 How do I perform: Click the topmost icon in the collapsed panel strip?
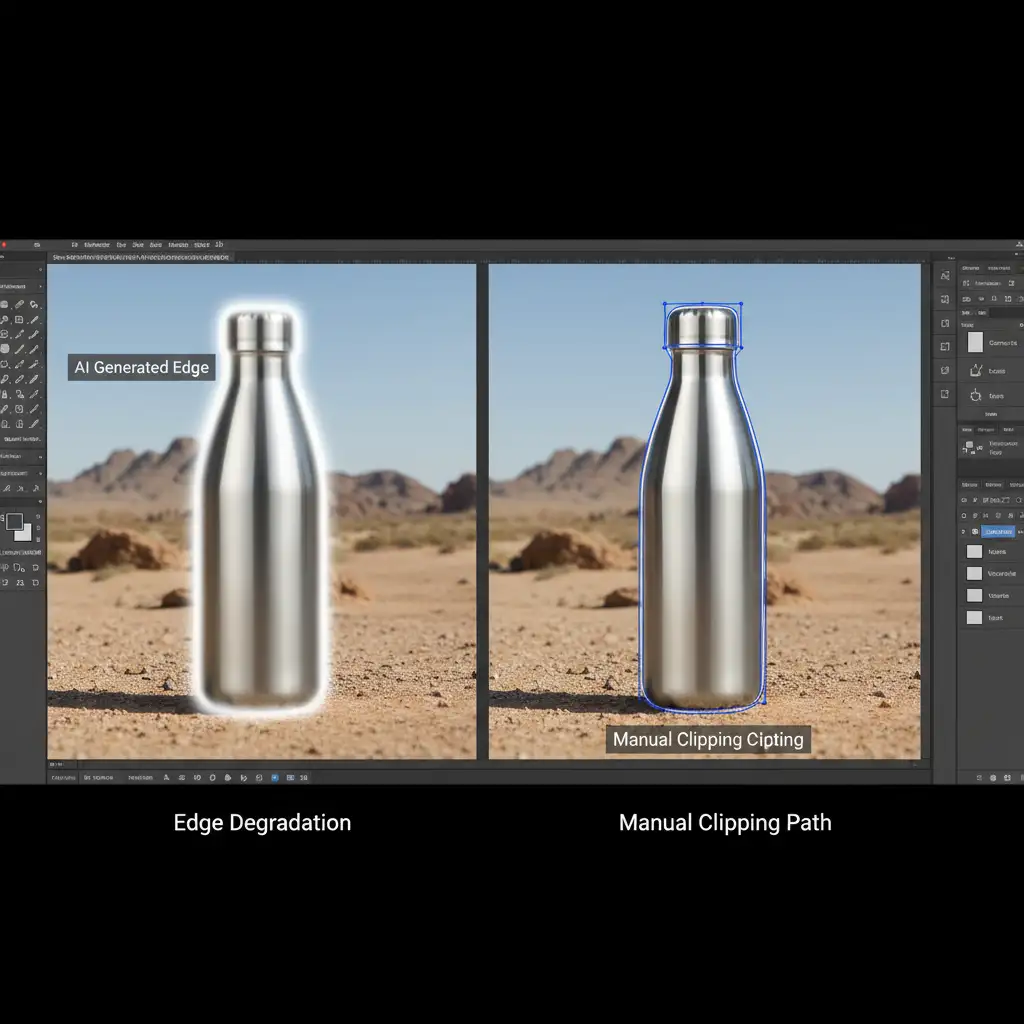(945, 274)
